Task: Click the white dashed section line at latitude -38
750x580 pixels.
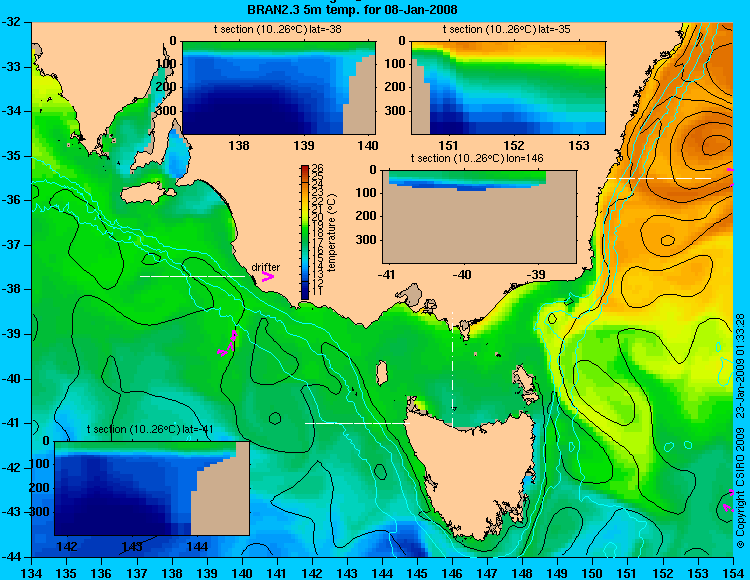Action: pos(192,276)
